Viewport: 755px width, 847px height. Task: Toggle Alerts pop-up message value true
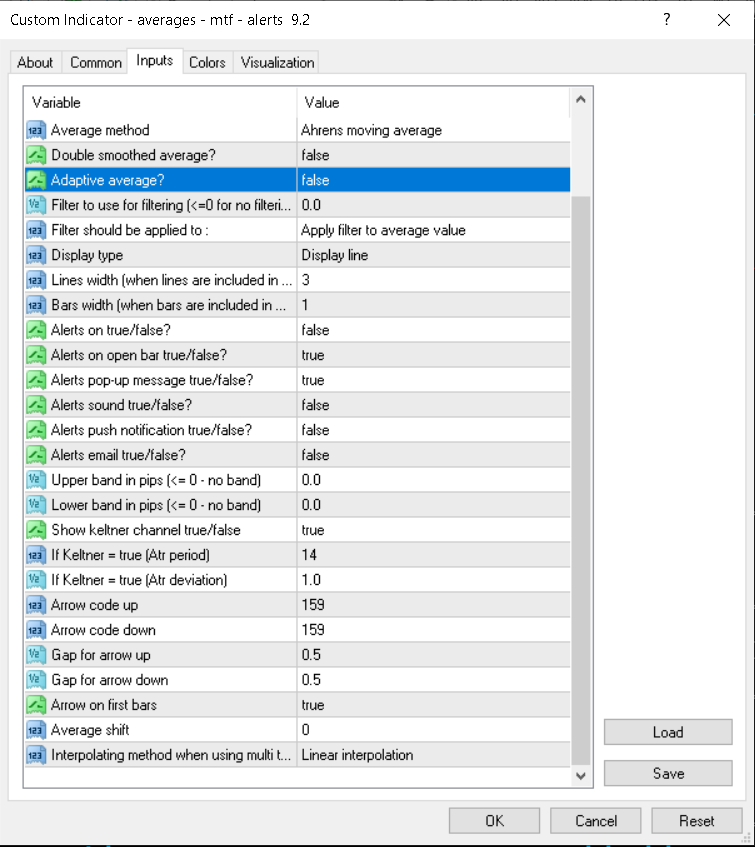(x=433, y=380)
